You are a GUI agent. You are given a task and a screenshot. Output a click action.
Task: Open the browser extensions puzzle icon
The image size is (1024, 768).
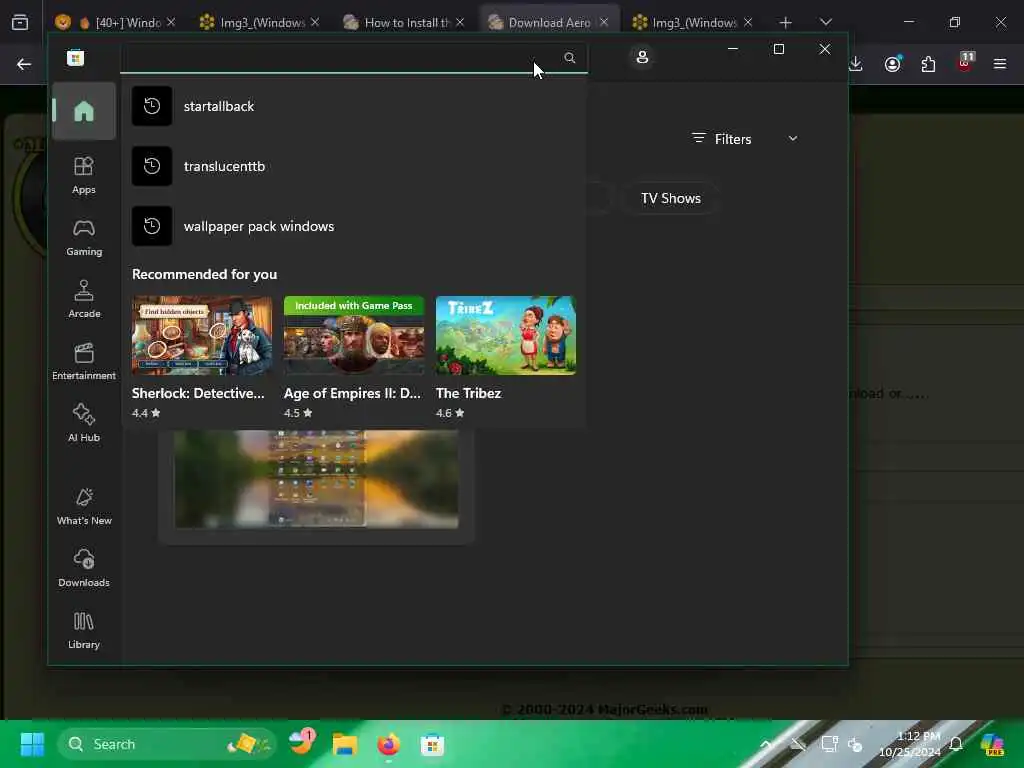(x=928, y=64)
